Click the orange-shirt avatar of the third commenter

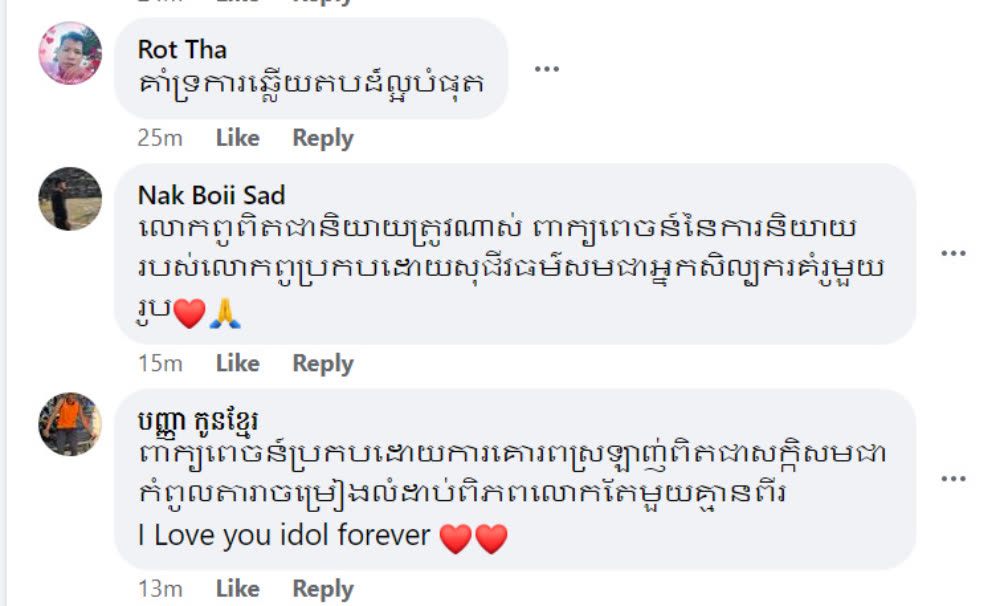tap(70, 424)
